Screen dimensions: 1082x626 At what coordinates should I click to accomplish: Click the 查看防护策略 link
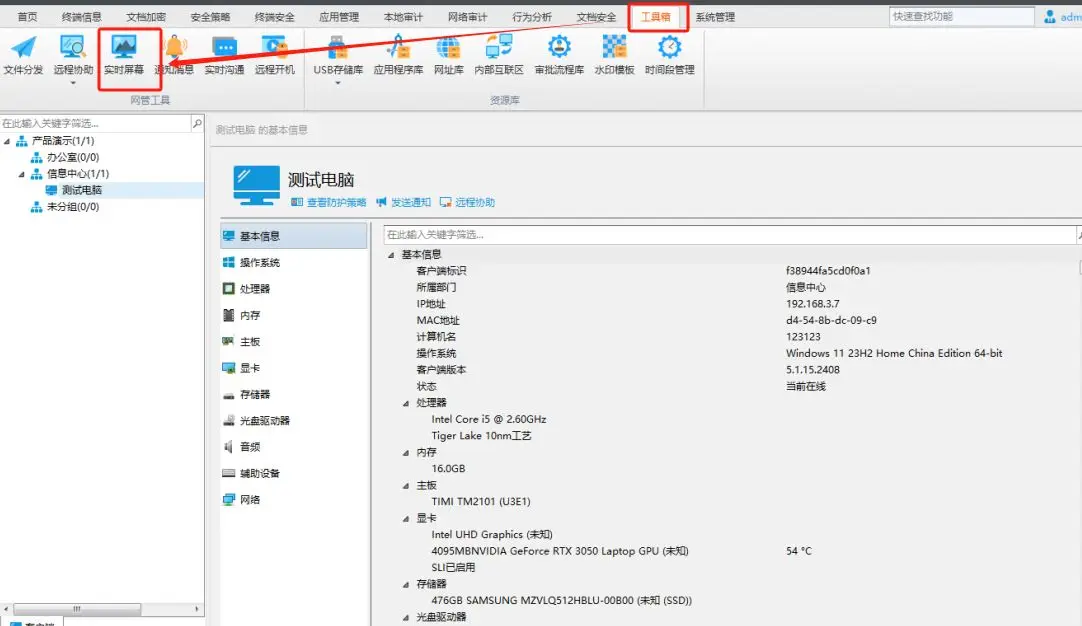[x=329, y=202]
